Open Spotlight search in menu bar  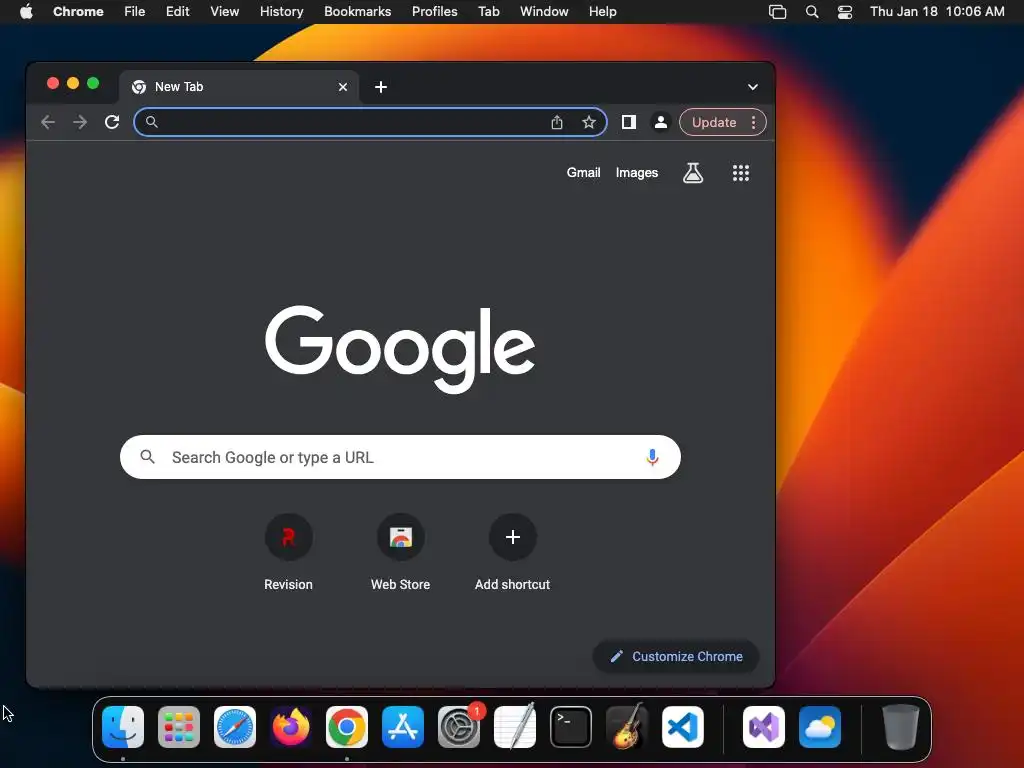coord(812,12)
